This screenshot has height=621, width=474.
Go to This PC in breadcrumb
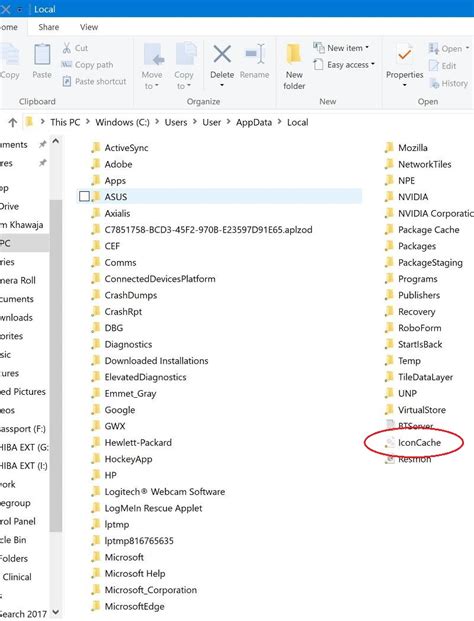[65, 122]
